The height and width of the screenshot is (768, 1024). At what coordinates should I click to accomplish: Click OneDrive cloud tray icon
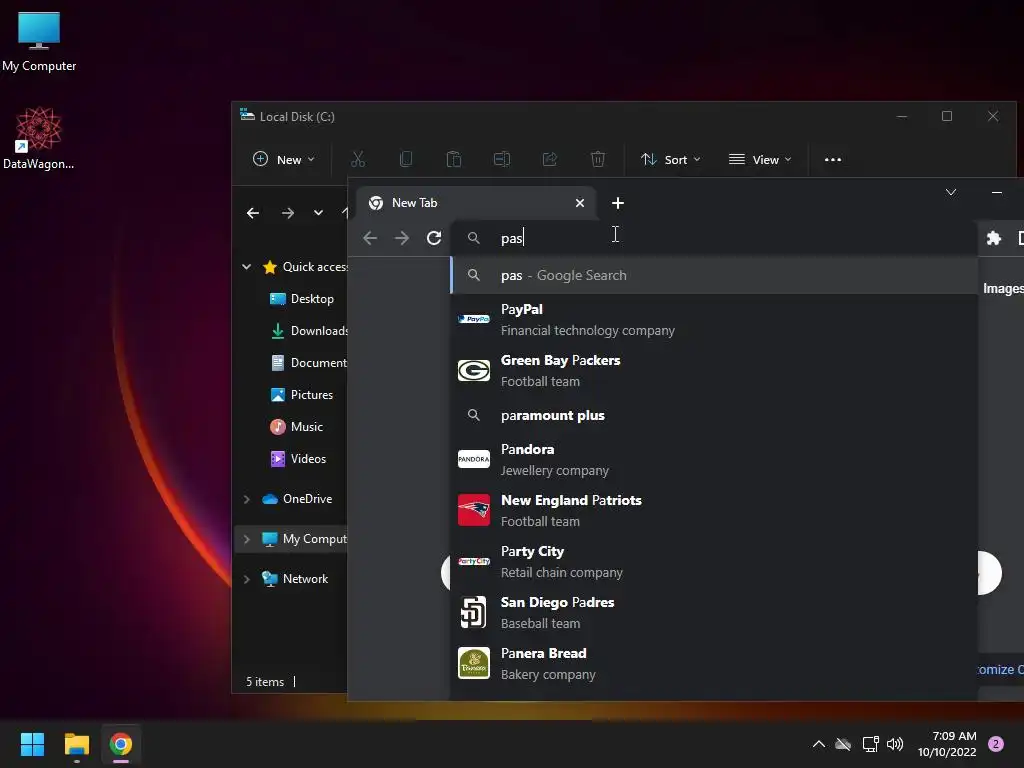pos(843,744)
